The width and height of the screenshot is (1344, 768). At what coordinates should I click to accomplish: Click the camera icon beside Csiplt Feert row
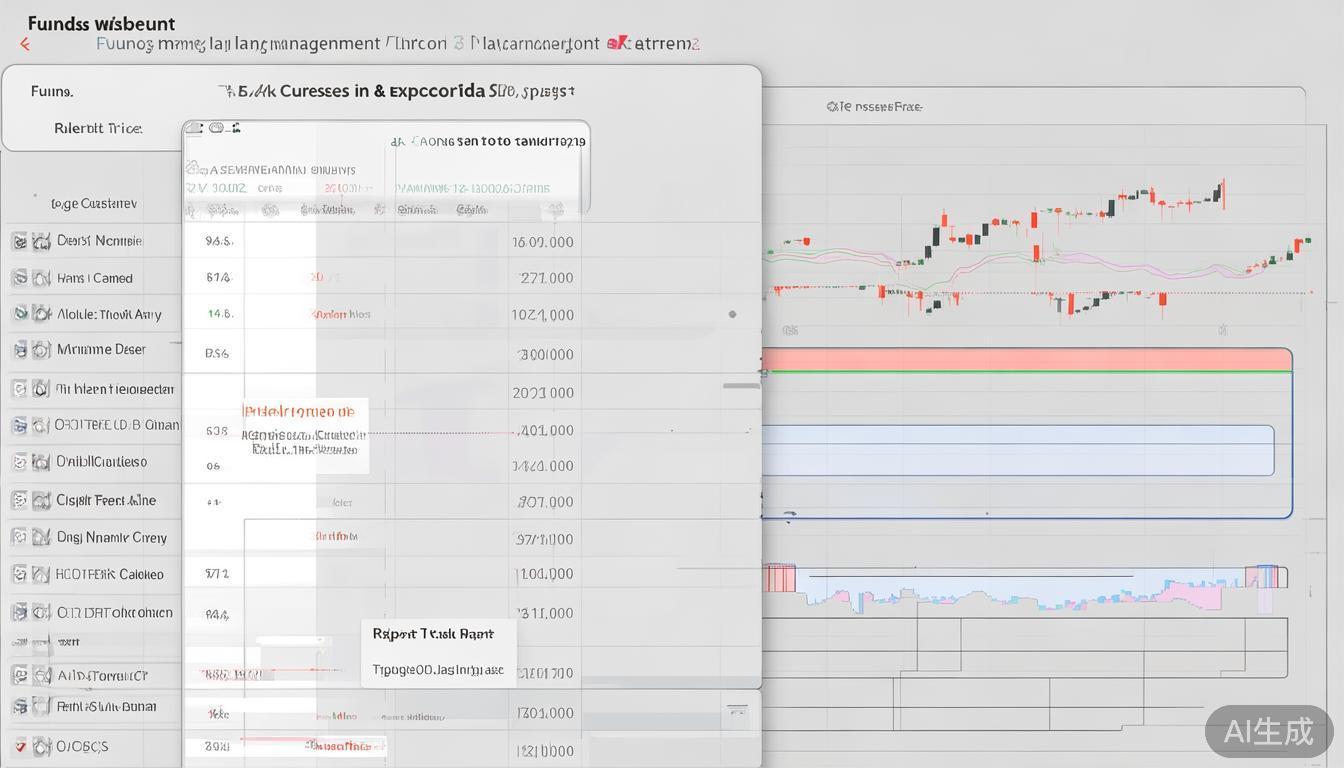[x=41, y=500]
